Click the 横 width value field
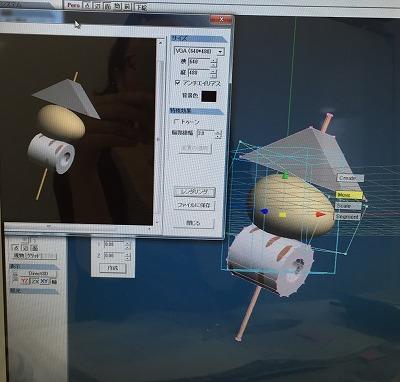Screen dimensions: 400x382 click(199, 62)
